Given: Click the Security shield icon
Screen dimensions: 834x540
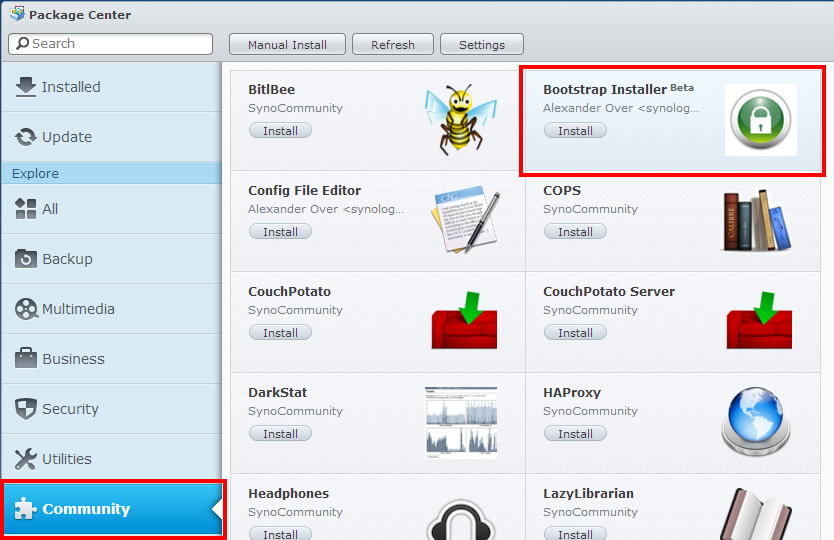Looking at the screenshot, I should click(x=26, y=409).
